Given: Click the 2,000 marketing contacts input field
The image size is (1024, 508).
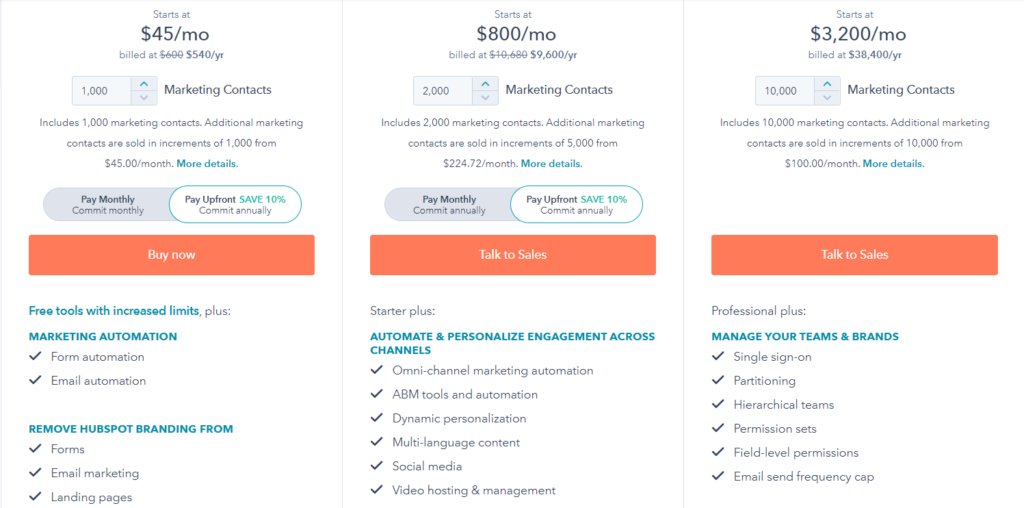Looking at the screenshot, I should click(x=443, y=91).
